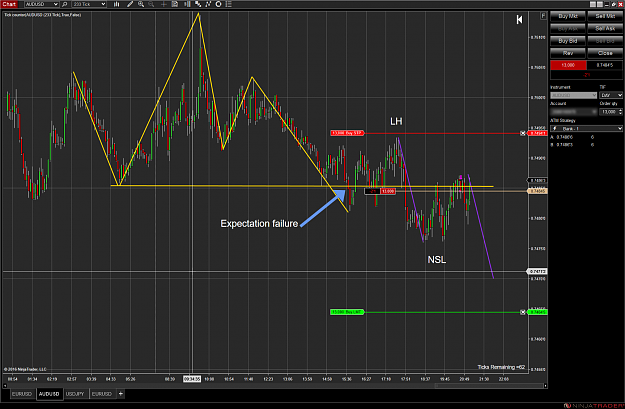Image resolution: width=625 pixels, height=409 pixels.
Task: Click the circle icon in toolbar
Action: (x=218, y=4)
